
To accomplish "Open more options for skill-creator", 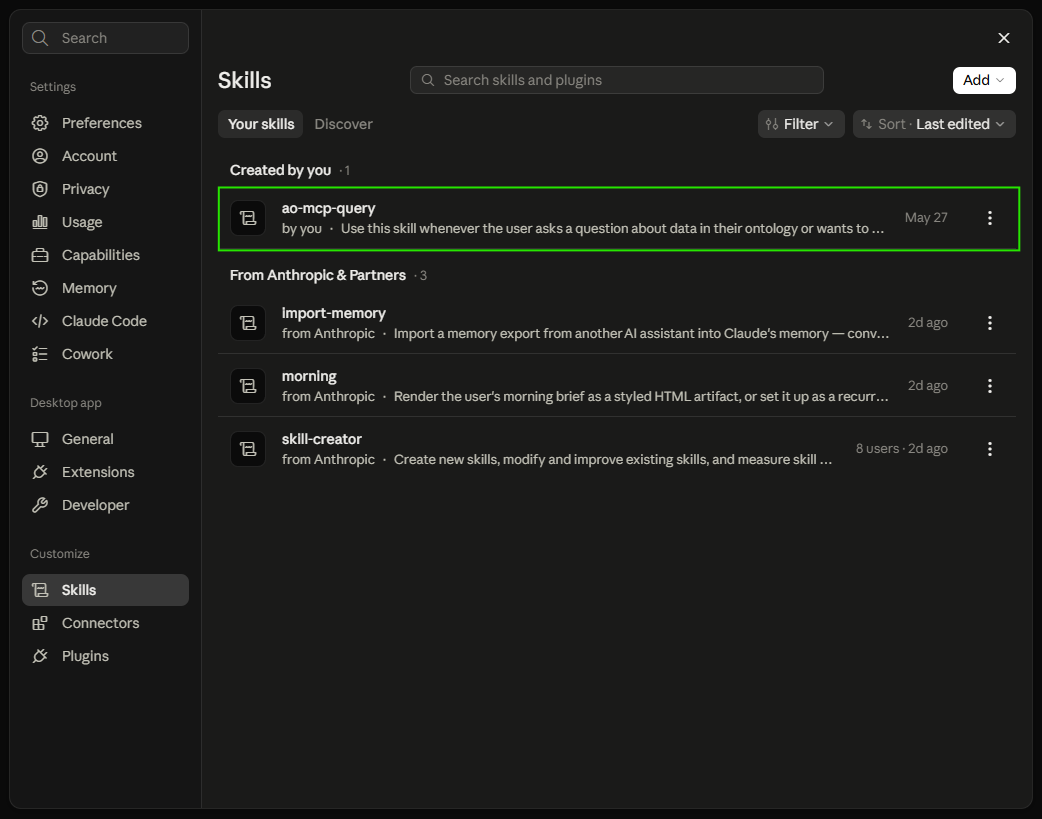I will 990,449.
